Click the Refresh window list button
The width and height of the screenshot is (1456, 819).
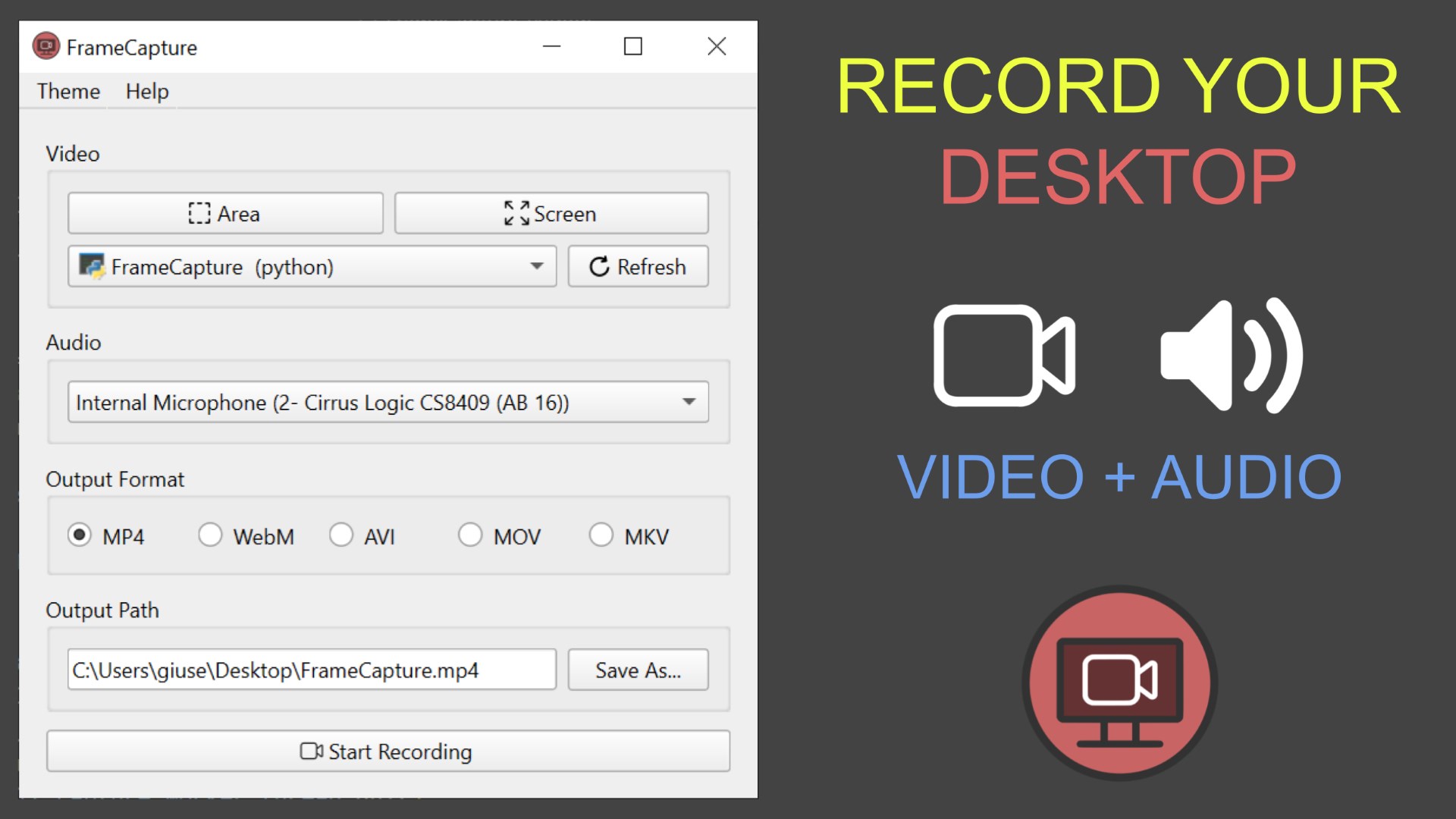click(638, 266)
